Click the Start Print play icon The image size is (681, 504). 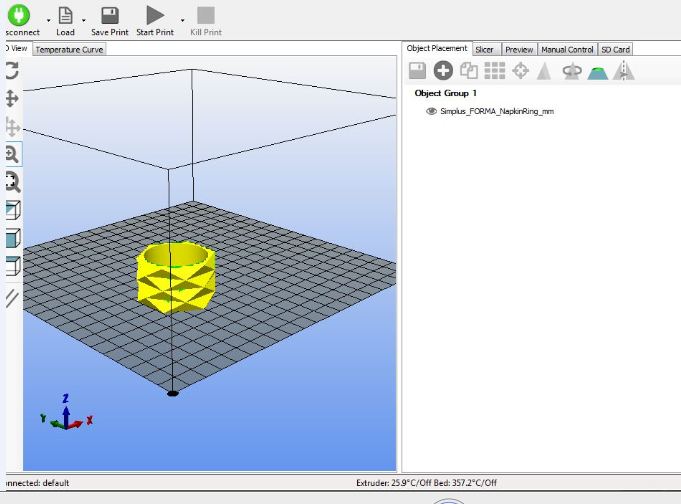point(155,15)
